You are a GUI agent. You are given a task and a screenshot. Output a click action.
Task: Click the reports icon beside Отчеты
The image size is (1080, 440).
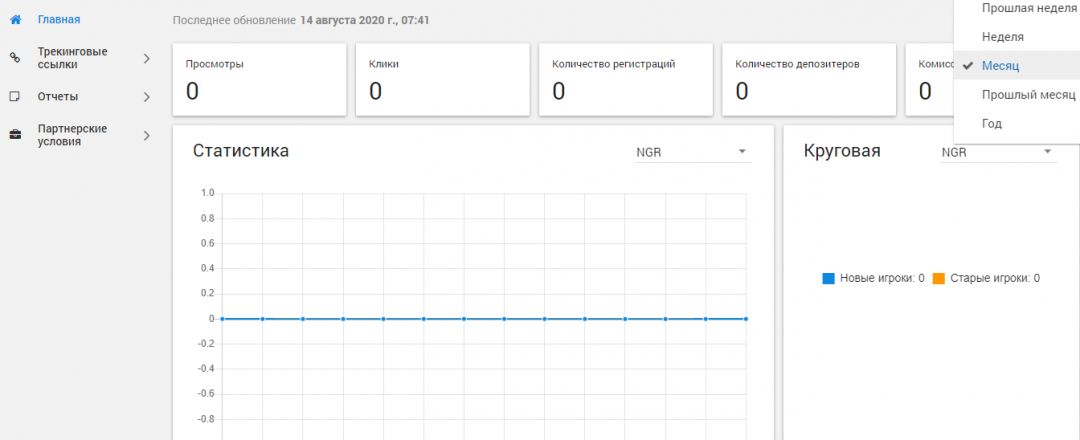click(x=15, y=97)
